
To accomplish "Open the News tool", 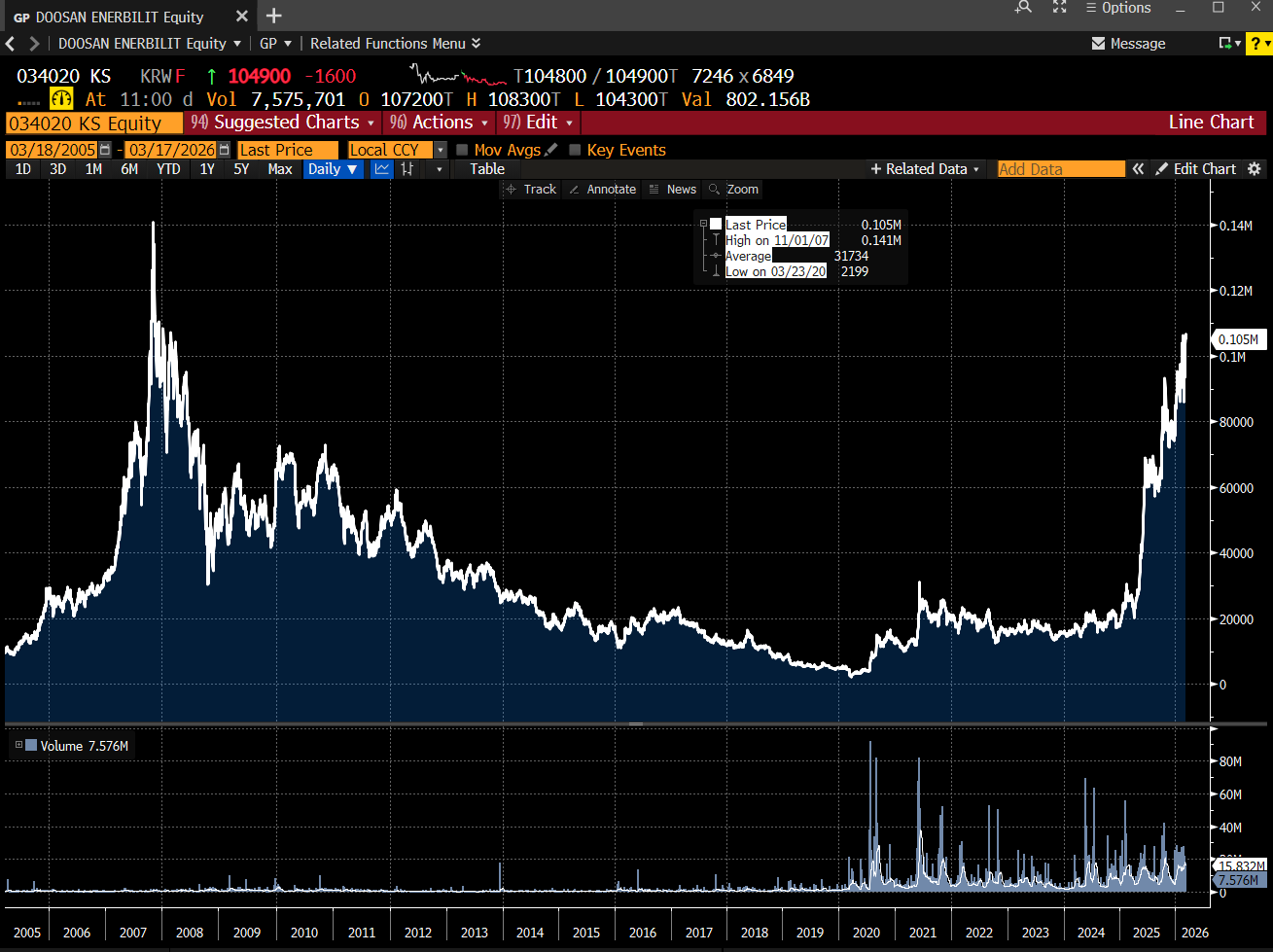I will (672, 190).
